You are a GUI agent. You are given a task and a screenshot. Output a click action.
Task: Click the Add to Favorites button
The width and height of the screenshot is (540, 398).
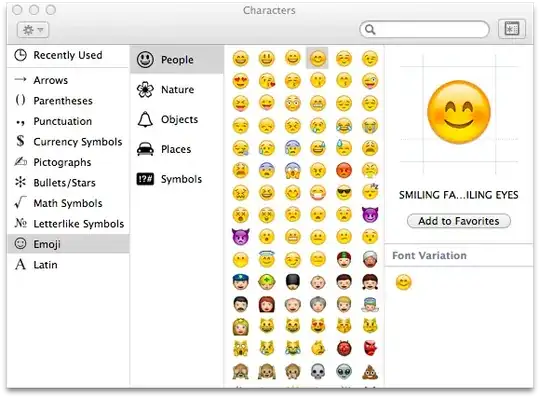coord(458,221)
